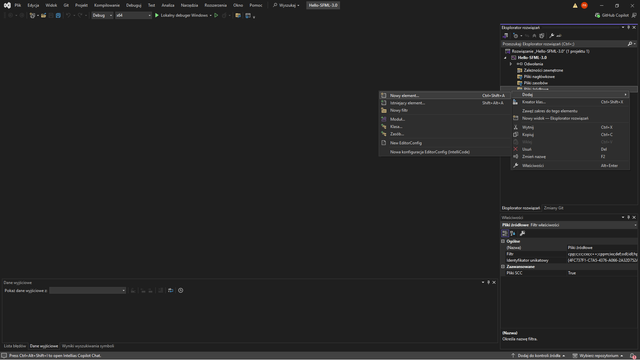Click the Save All toolbar icon
640x360 pixels.
pyautogui.click(x=58, y=16)
